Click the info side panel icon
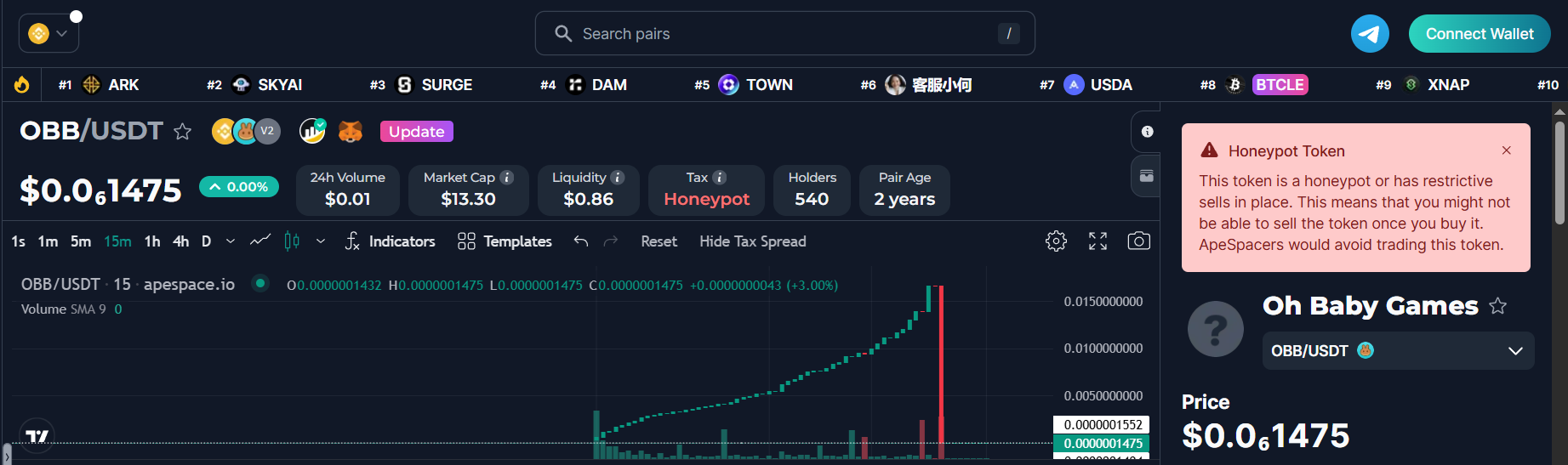This screenshot has width=1568, height=465. [x=1147, y=132]
